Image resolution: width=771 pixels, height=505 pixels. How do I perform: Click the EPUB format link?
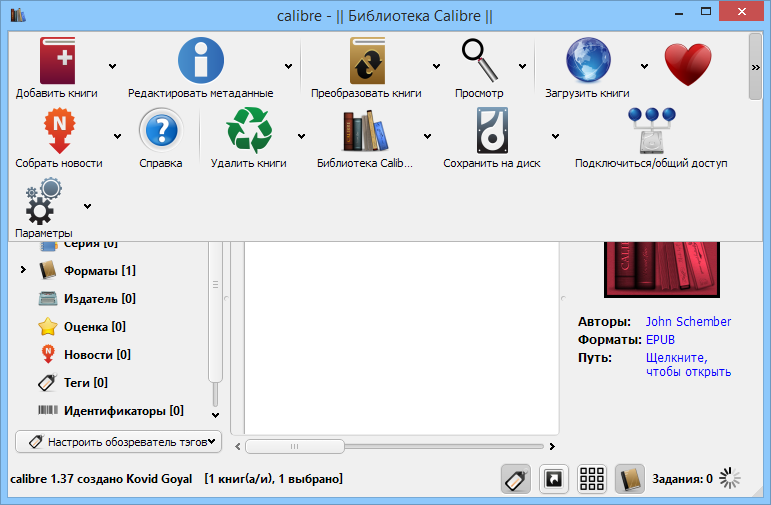point(660,340)
